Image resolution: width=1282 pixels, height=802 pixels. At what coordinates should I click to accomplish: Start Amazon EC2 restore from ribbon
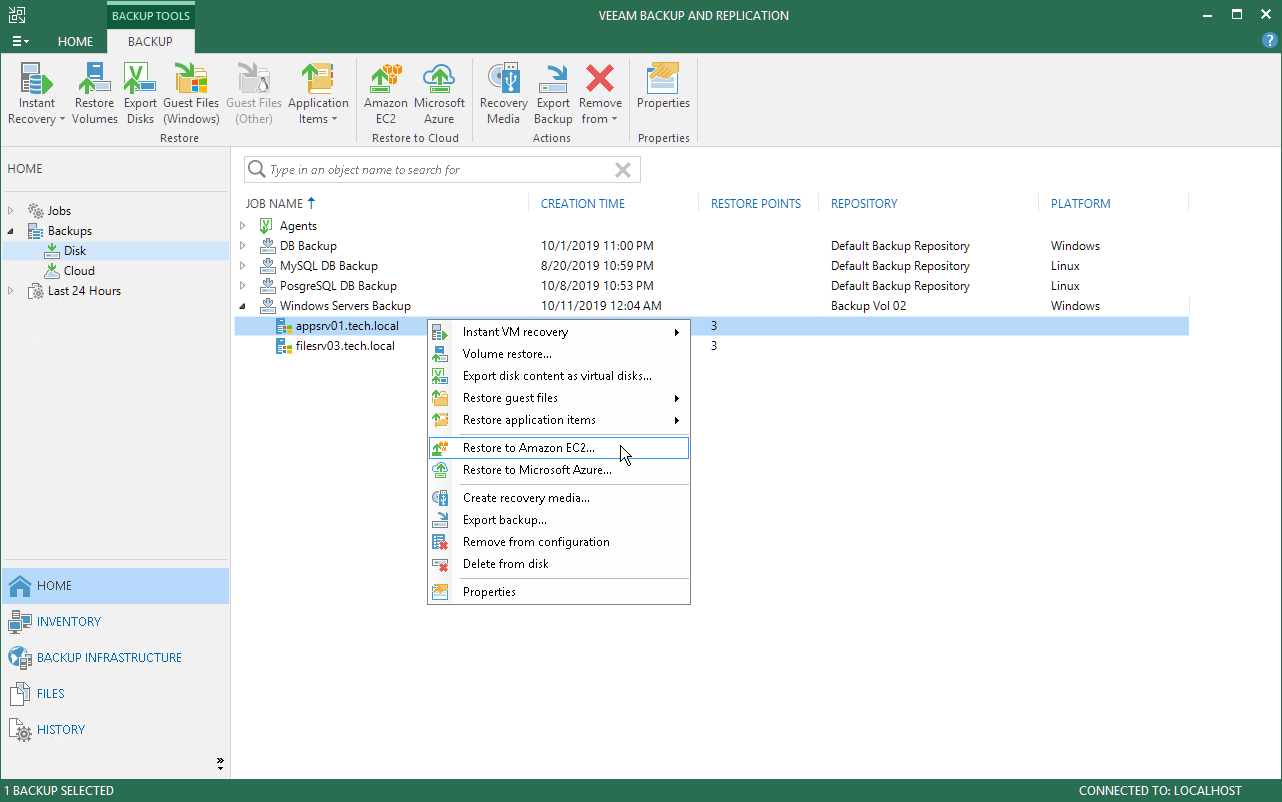click(x=385, y=94)
